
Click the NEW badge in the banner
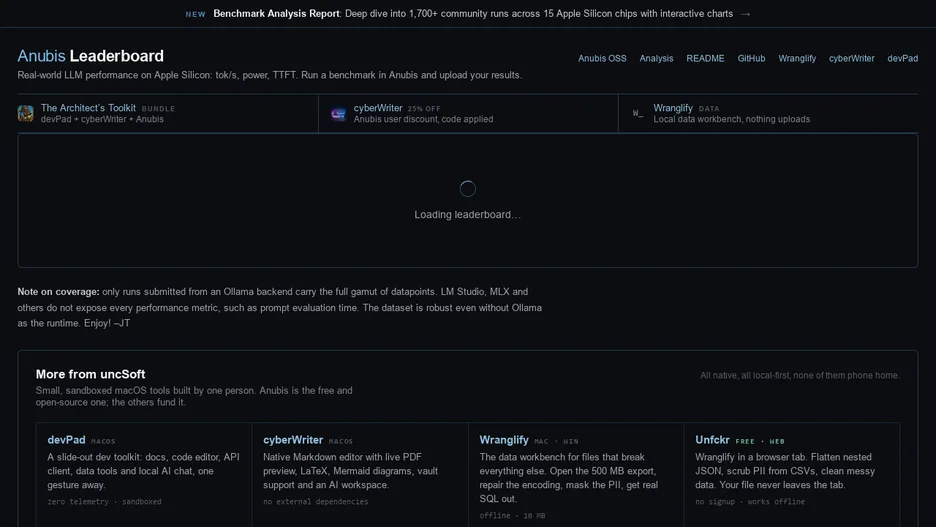tap(195, 14)
